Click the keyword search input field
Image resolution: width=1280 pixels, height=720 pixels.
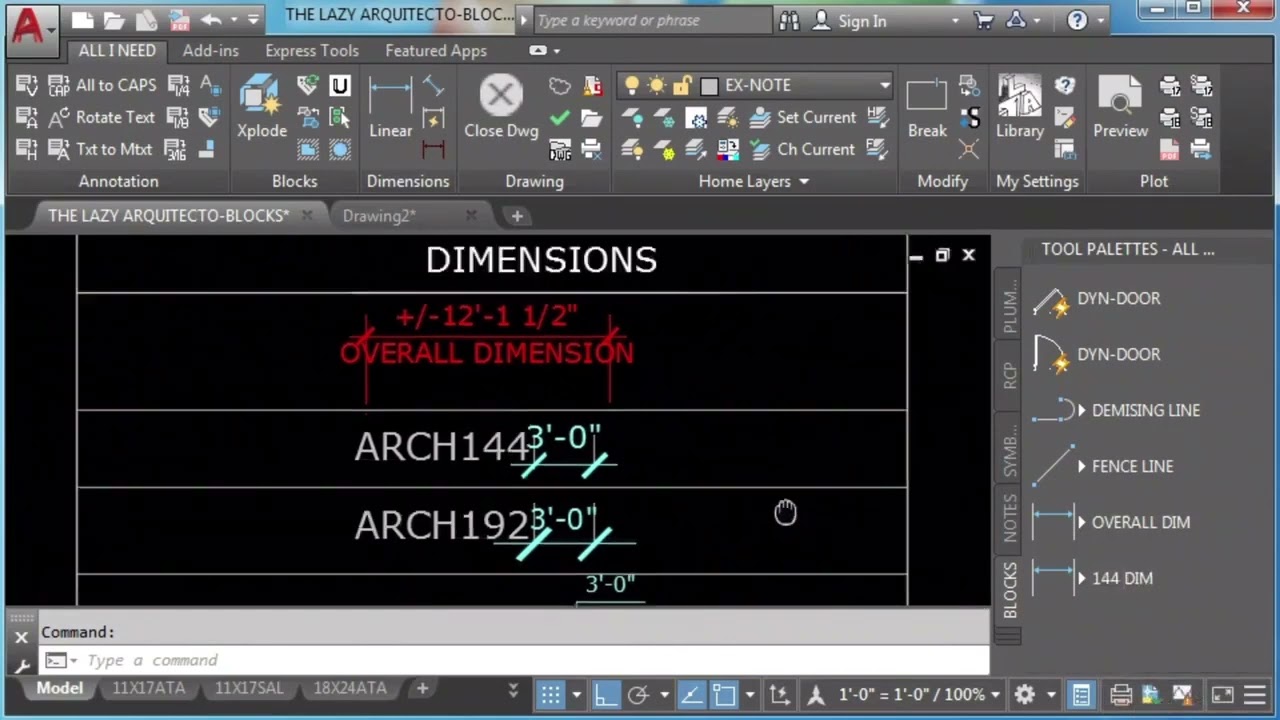652,20
